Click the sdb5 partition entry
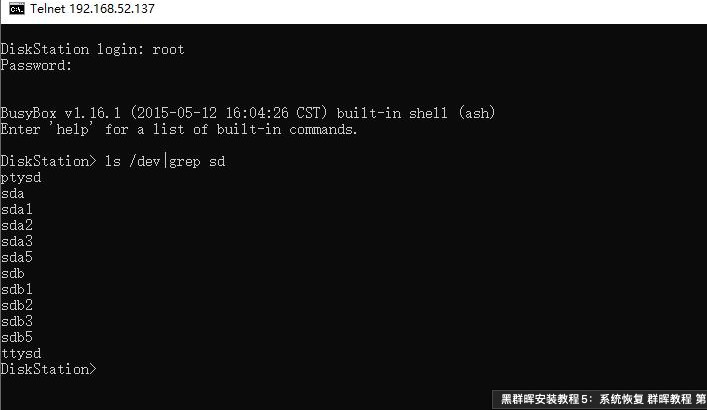The image size is (707, 410). pos(16,337)
